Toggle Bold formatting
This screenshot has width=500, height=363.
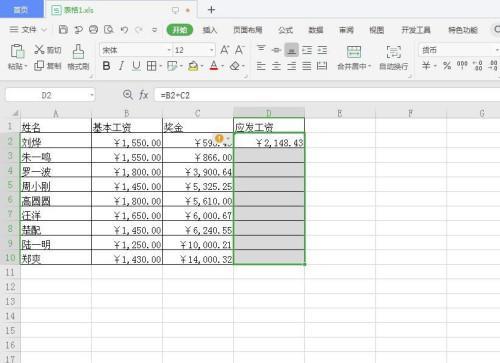click(x=106, y=66)
